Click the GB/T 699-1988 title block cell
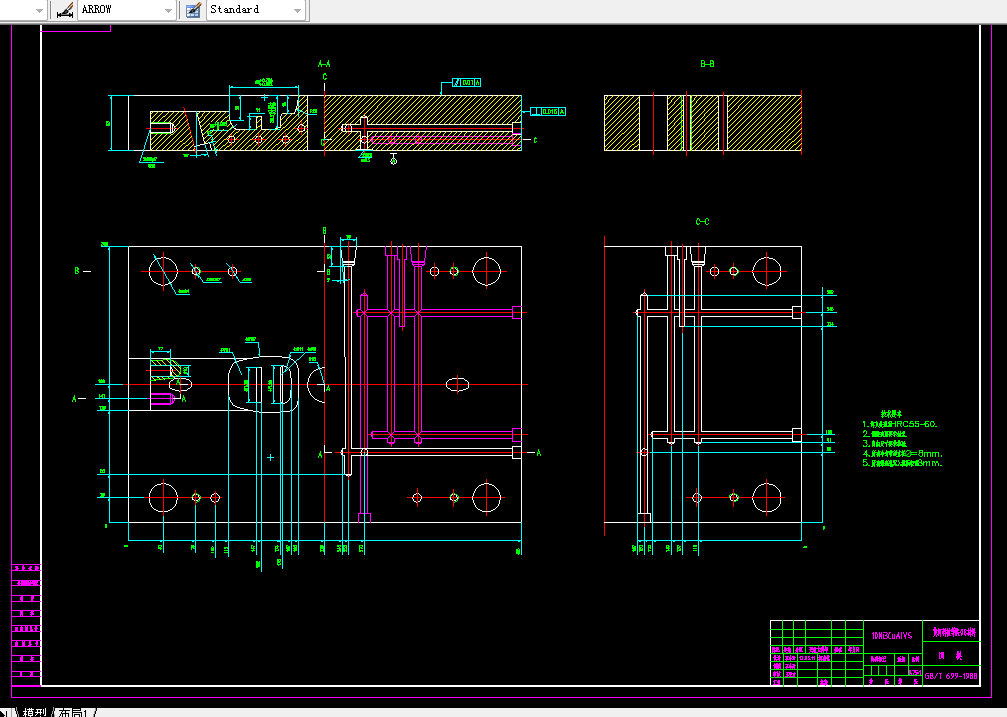The width and height of the screenshot is (1007, 717). [x=951, y=676]
